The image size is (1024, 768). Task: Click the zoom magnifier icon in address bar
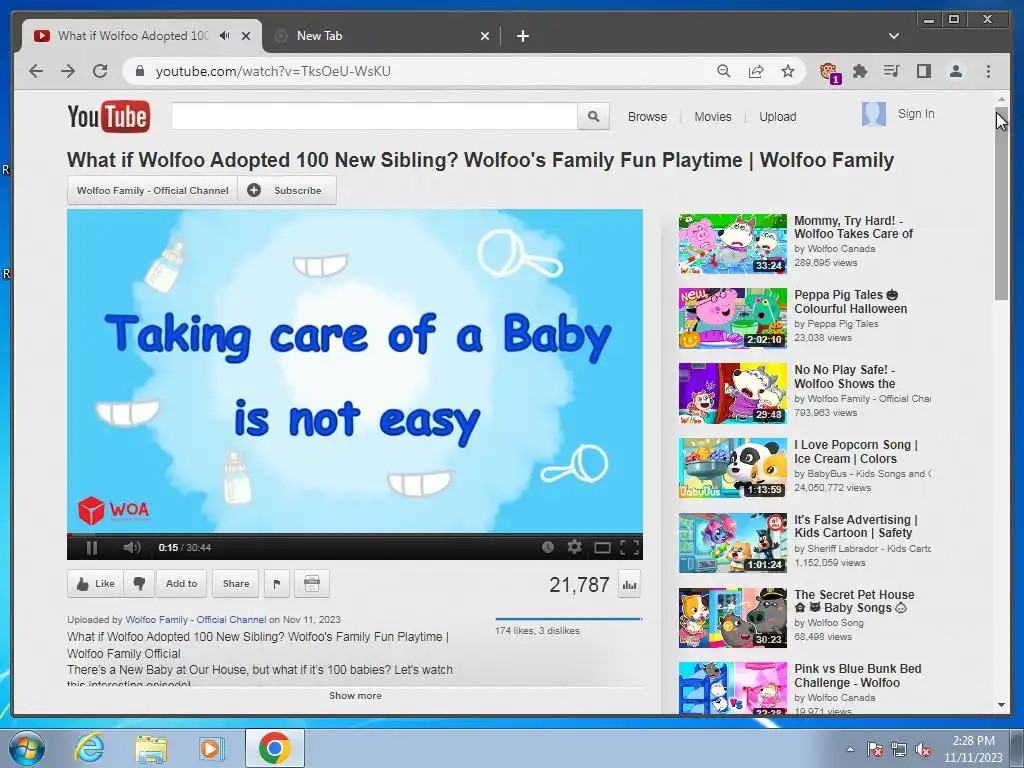point(724,71)
